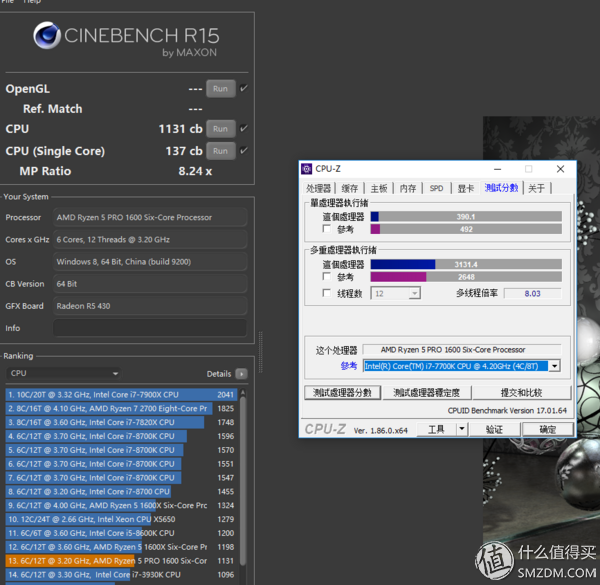600x585 pixels.
Task: Select ranking row 14 Intel Core i7-3930K
Action: coord(121,574)
